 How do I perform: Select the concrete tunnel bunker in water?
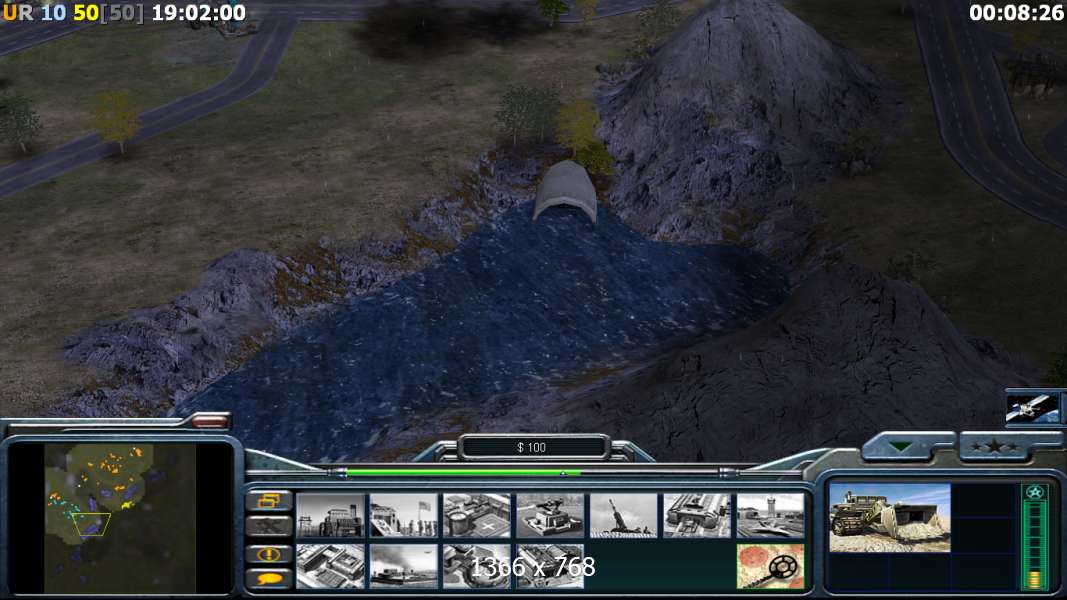pyautogui.click(x=565, y=192)
